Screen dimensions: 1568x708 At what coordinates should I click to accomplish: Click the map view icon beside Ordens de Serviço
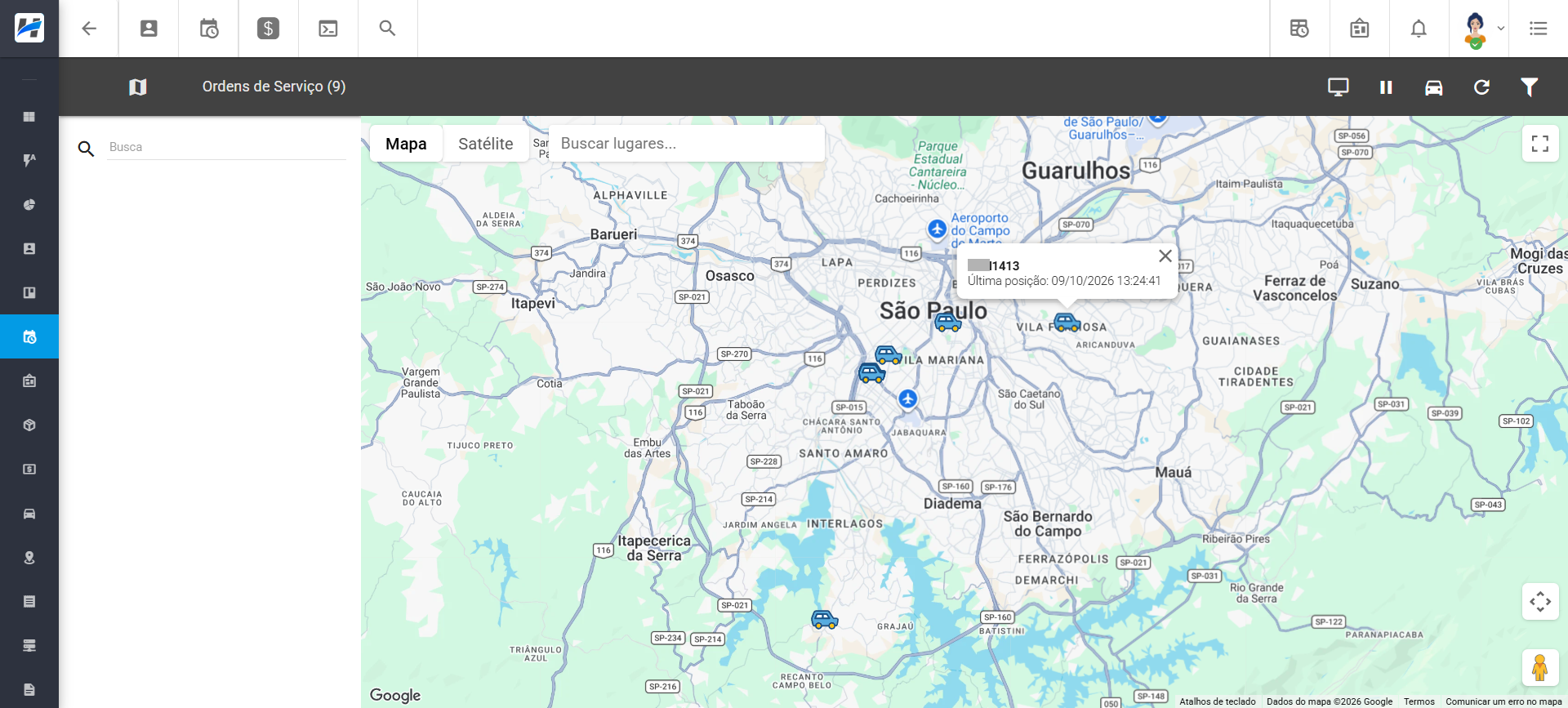pyautogui.click(x=138, y=87)
